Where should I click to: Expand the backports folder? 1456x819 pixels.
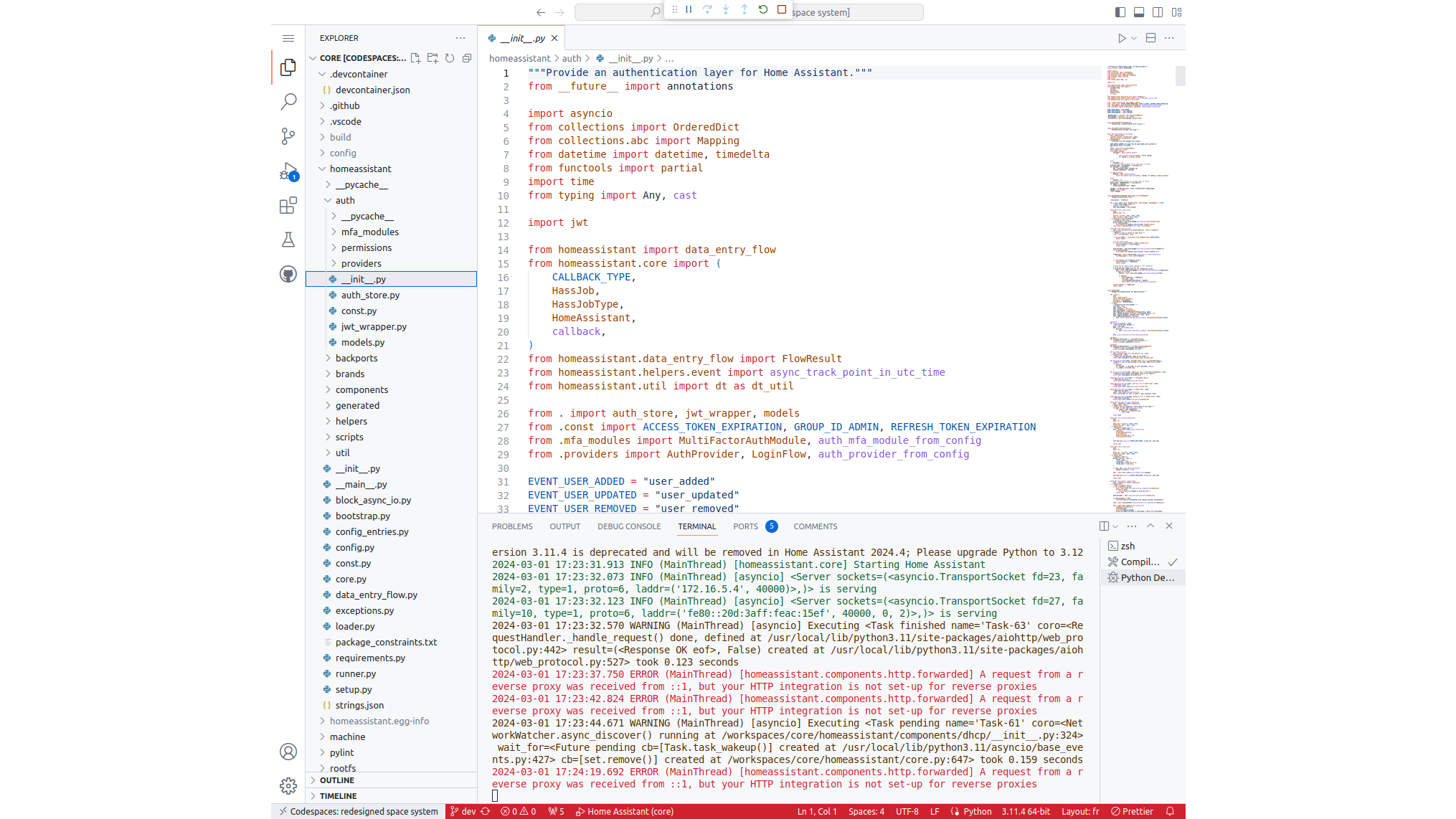pyautogui.click(x=356, y=358)
